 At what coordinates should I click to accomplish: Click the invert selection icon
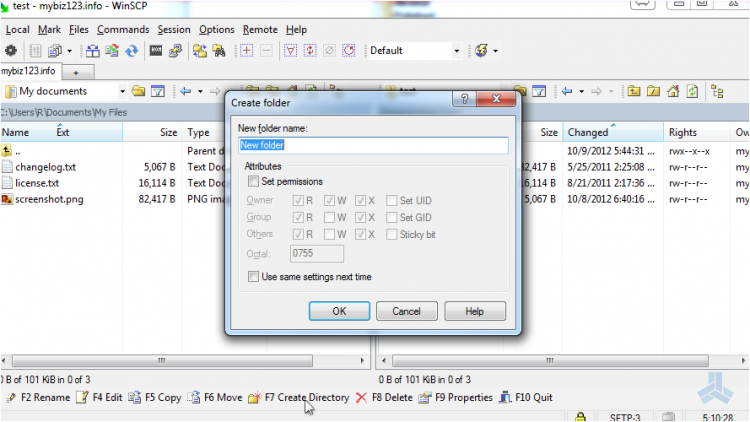(310, 50)
